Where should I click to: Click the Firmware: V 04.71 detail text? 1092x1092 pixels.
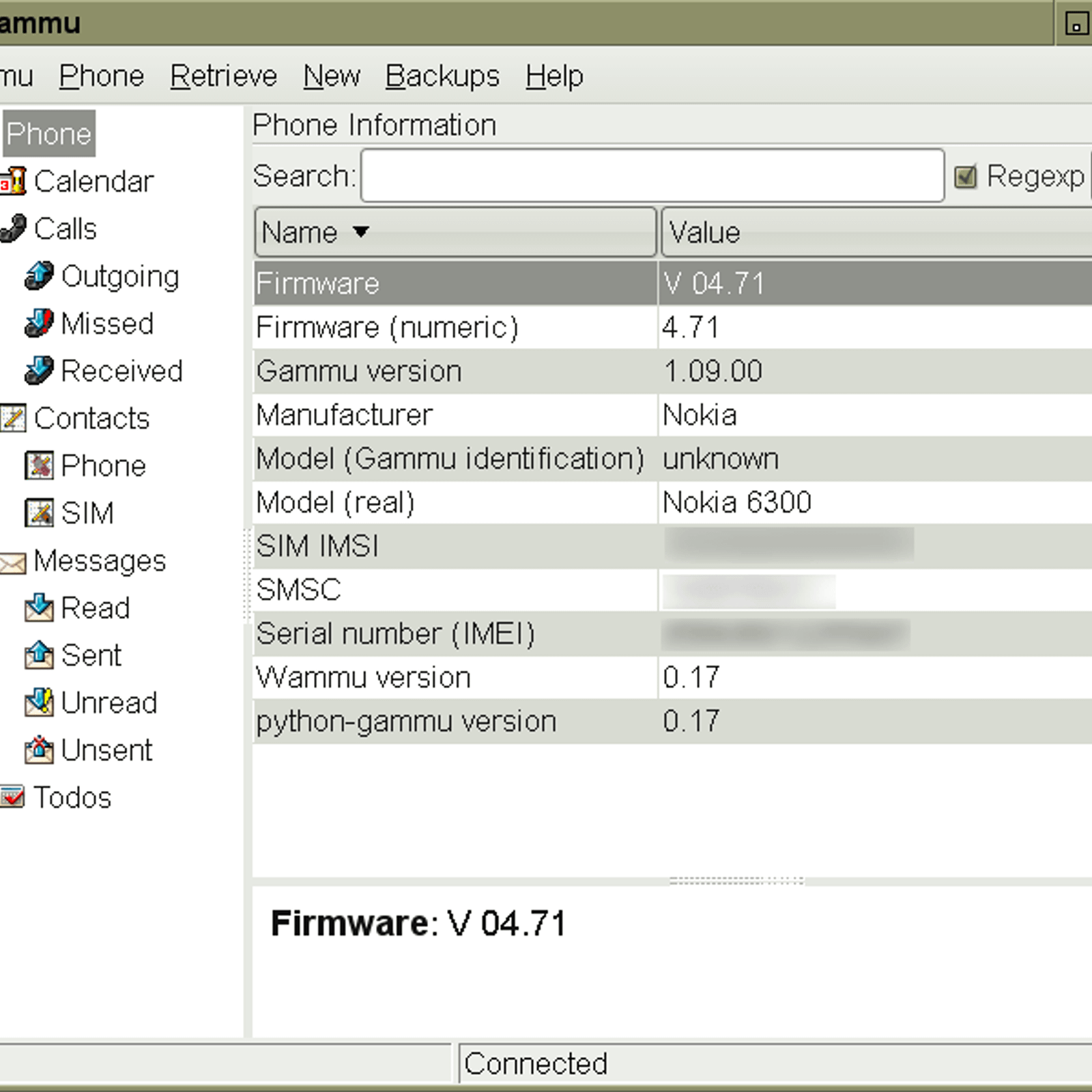tap(418, 923)
